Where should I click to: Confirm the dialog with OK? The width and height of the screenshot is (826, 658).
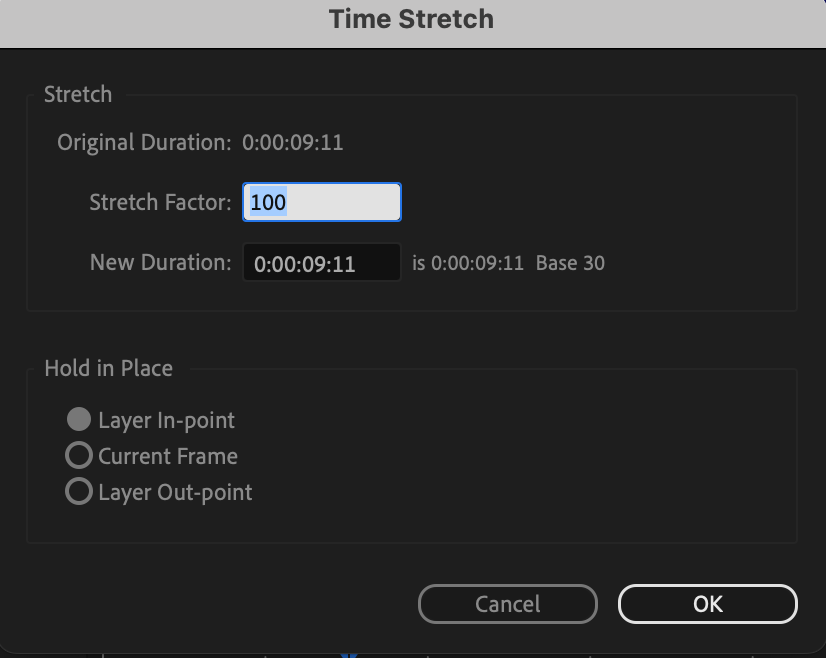(707, 604)
